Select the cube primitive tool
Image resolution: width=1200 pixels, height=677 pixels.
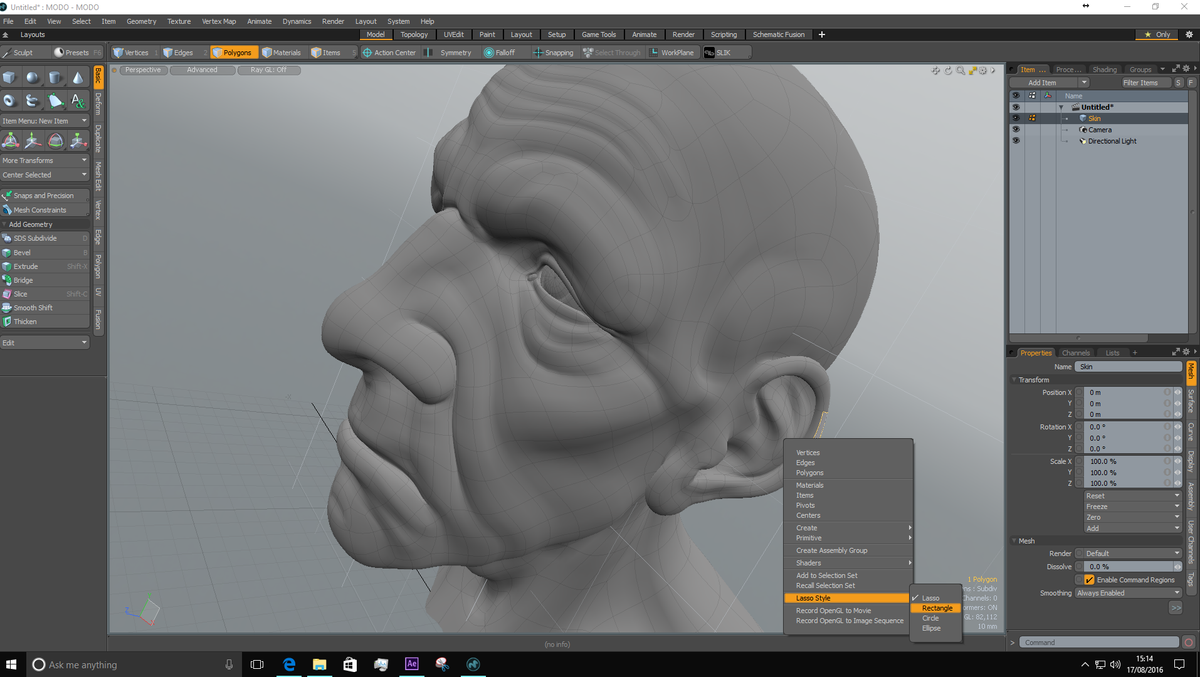pyautogui.click(x=10, y=77)
